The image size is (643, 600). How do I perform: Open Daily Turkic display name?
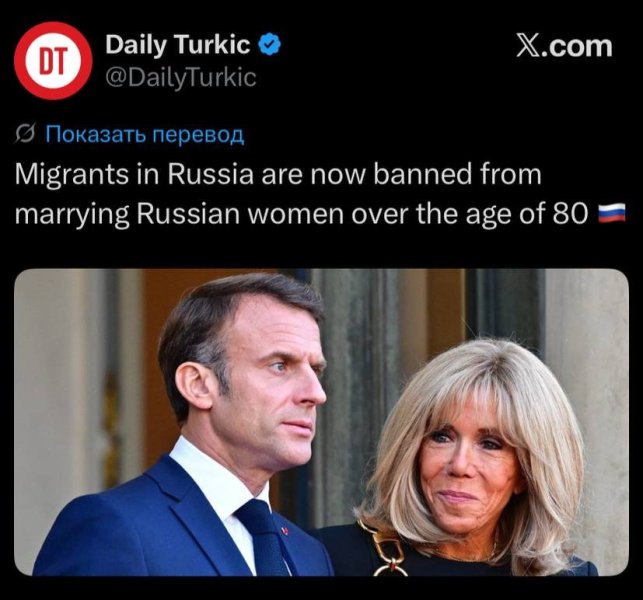tap(178, 44)
